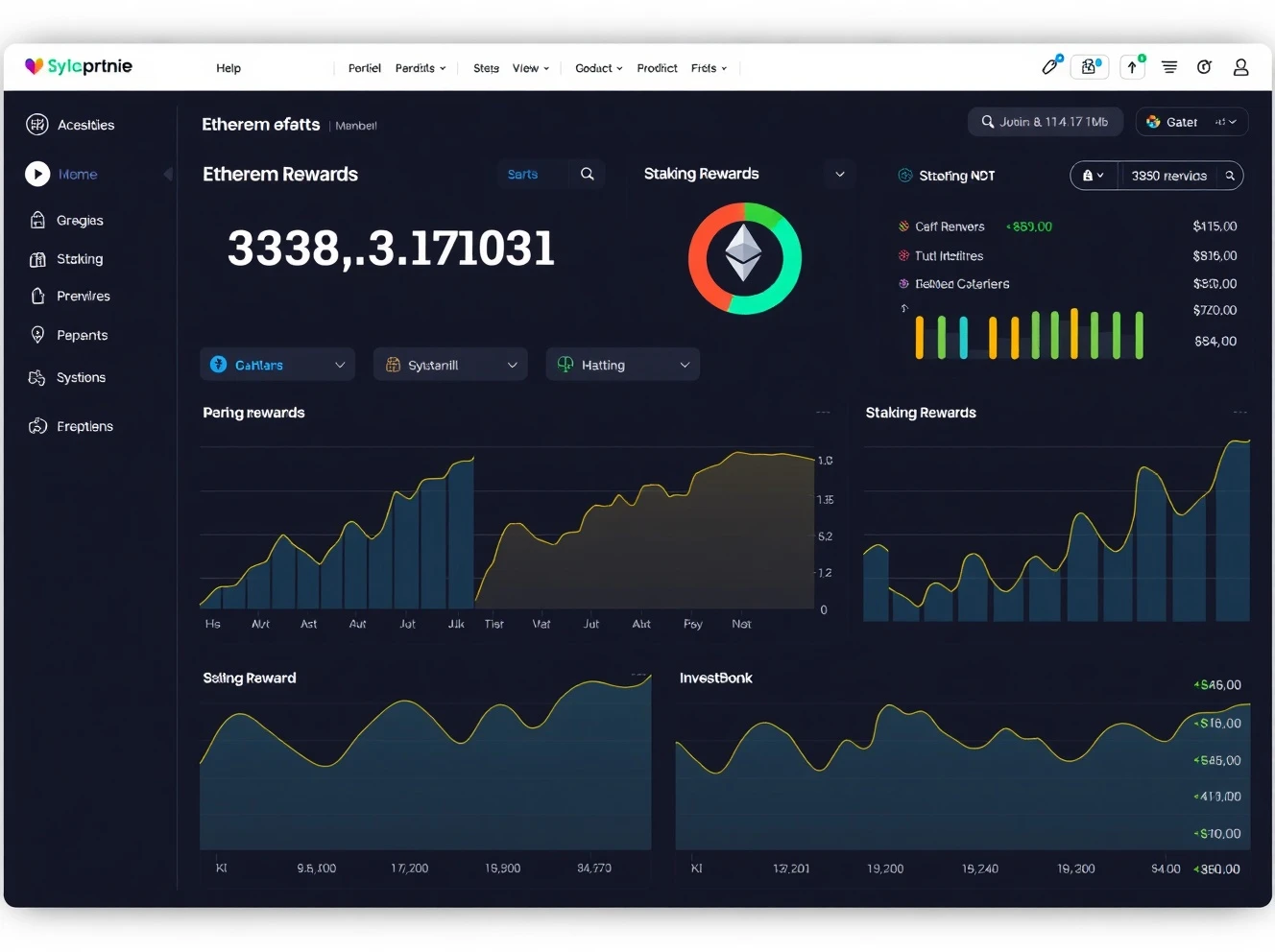Select the pen edit icon in top bar
Viewport: 1275px width, 952px height.
pos(1049,67)
